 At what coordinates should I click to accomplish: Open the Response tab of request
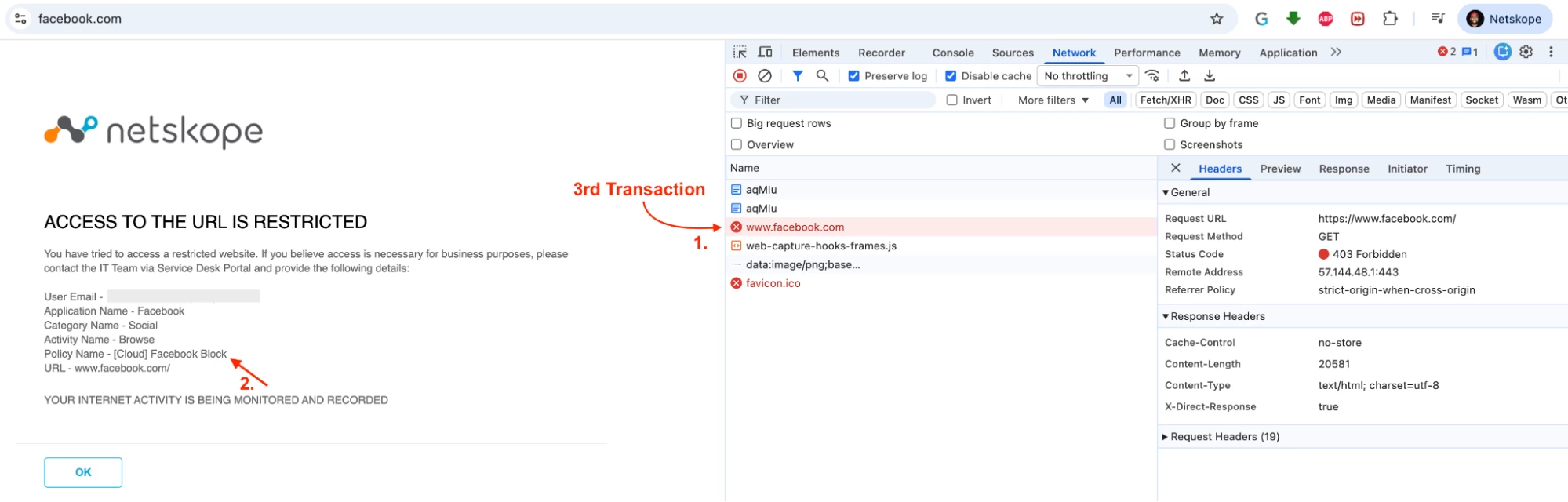1344,169
